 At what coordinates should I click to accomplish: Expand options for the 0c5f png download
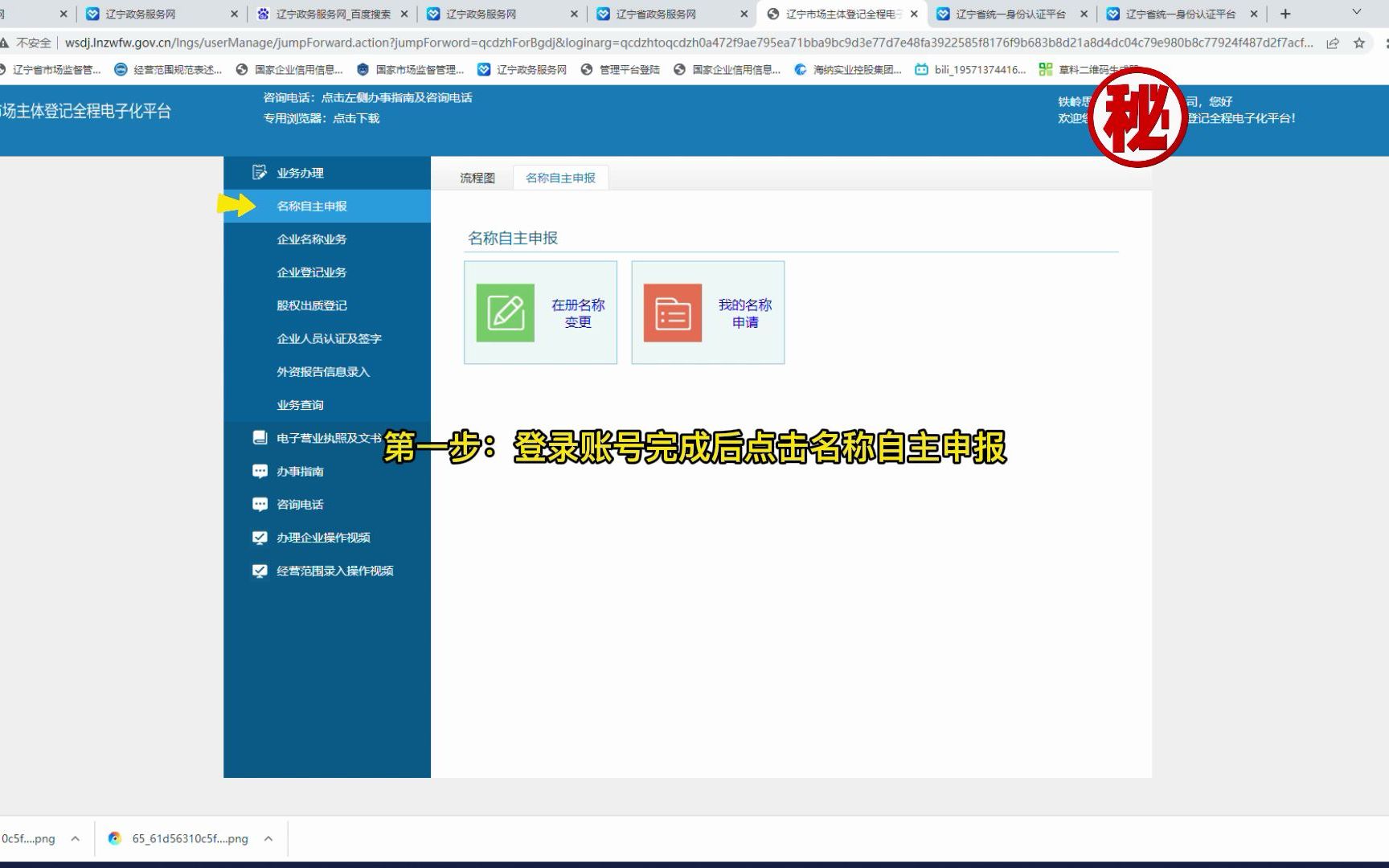click(75, 838)
